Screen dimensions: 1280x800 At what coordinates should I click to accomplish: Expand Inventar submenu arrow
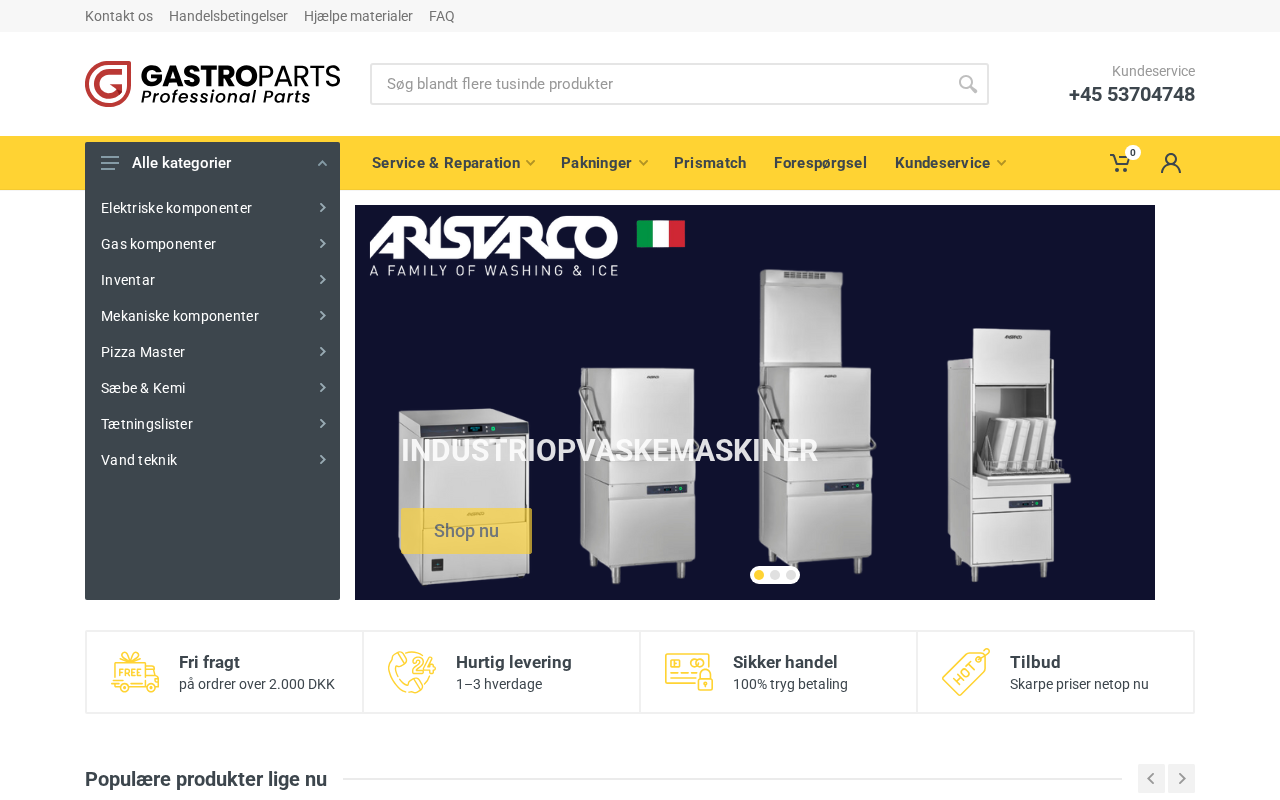pyautogui.click(x=323, y=279)
